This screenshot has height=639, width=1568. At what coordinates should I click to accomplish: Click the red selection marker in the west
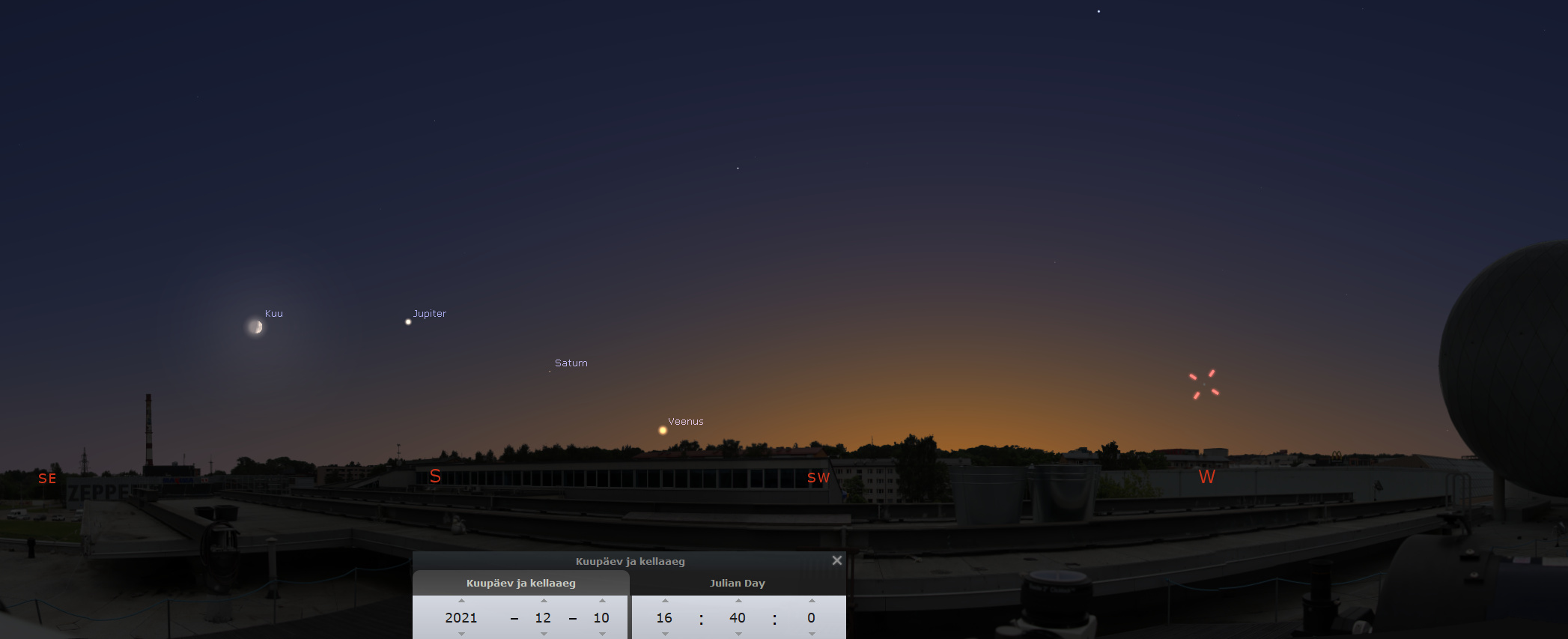[x=1204, y=384]
